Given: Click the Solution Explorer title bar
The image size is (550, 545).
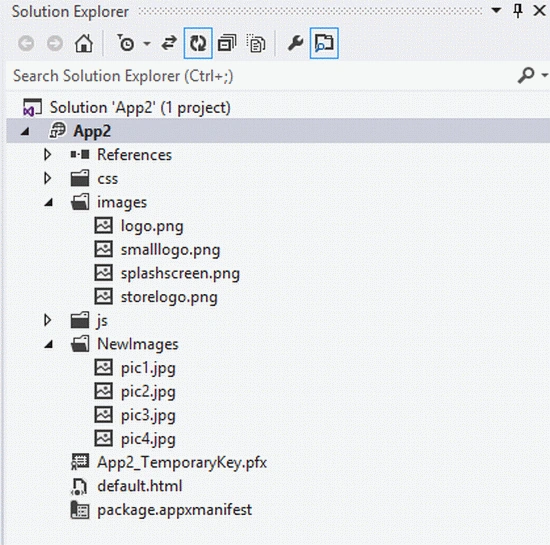Looking at the screenshot, I should tap(70, 12).
